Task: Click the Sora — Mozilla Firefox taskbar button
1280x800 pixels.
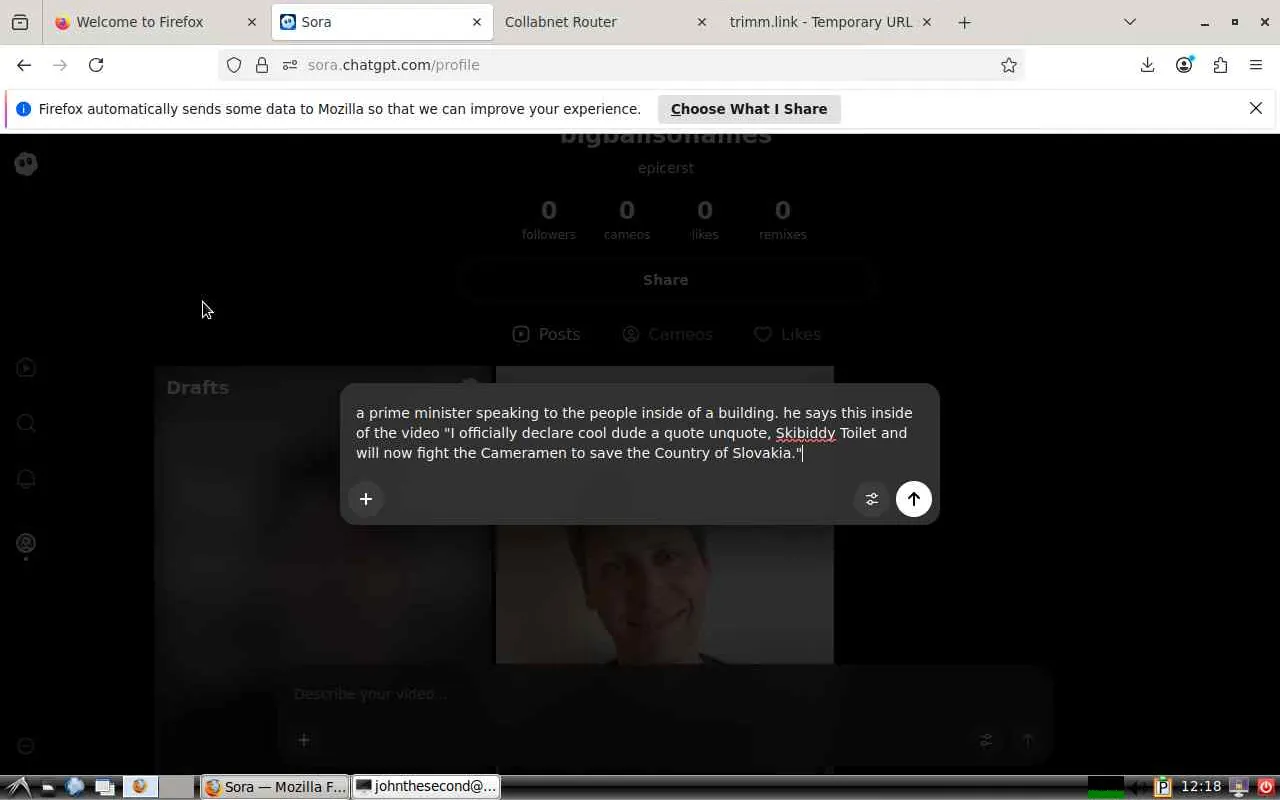Action: 275,787
